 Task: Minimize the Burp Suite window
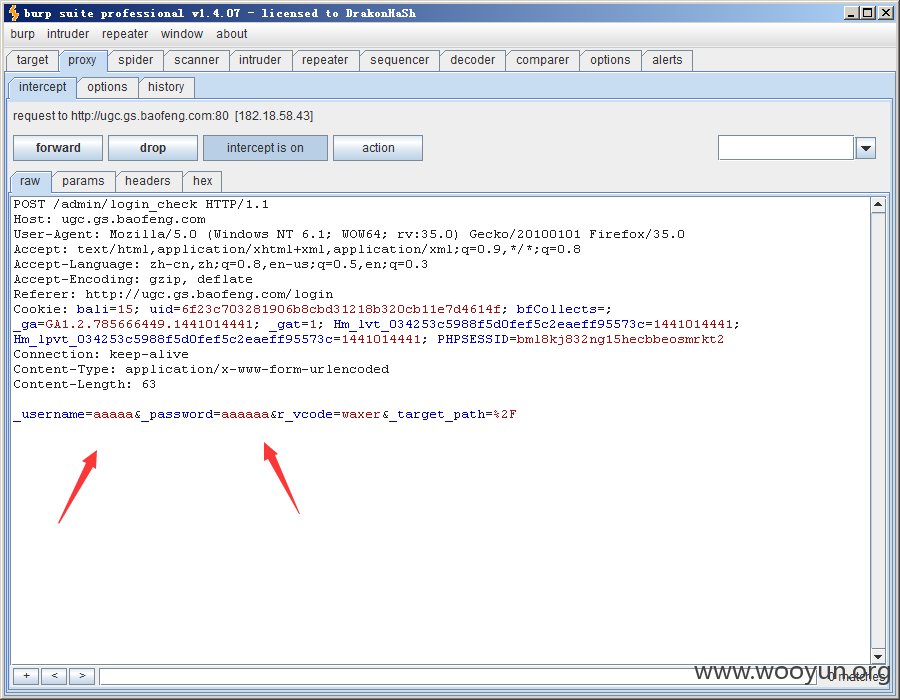[852, 13]
